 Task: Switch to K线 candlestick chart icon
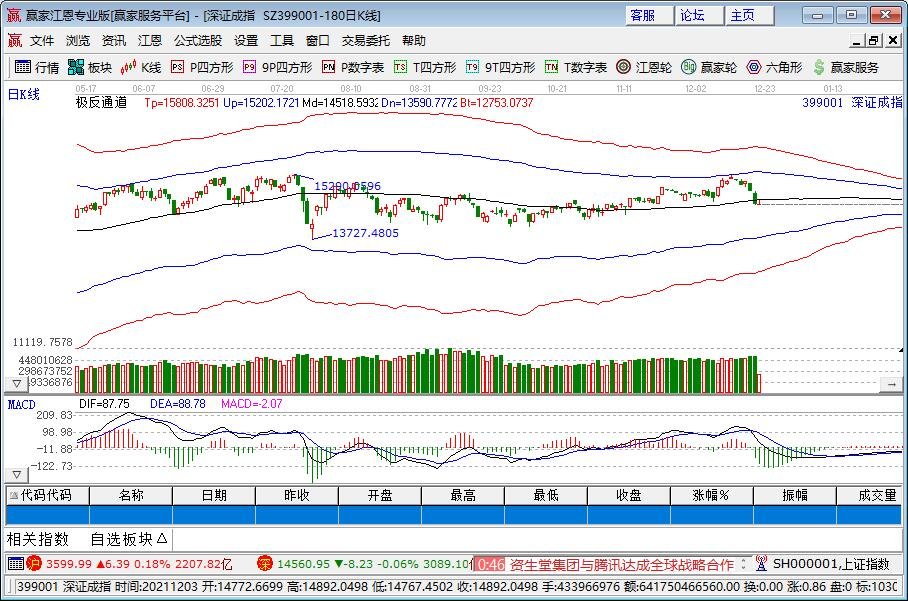[140, 67]
